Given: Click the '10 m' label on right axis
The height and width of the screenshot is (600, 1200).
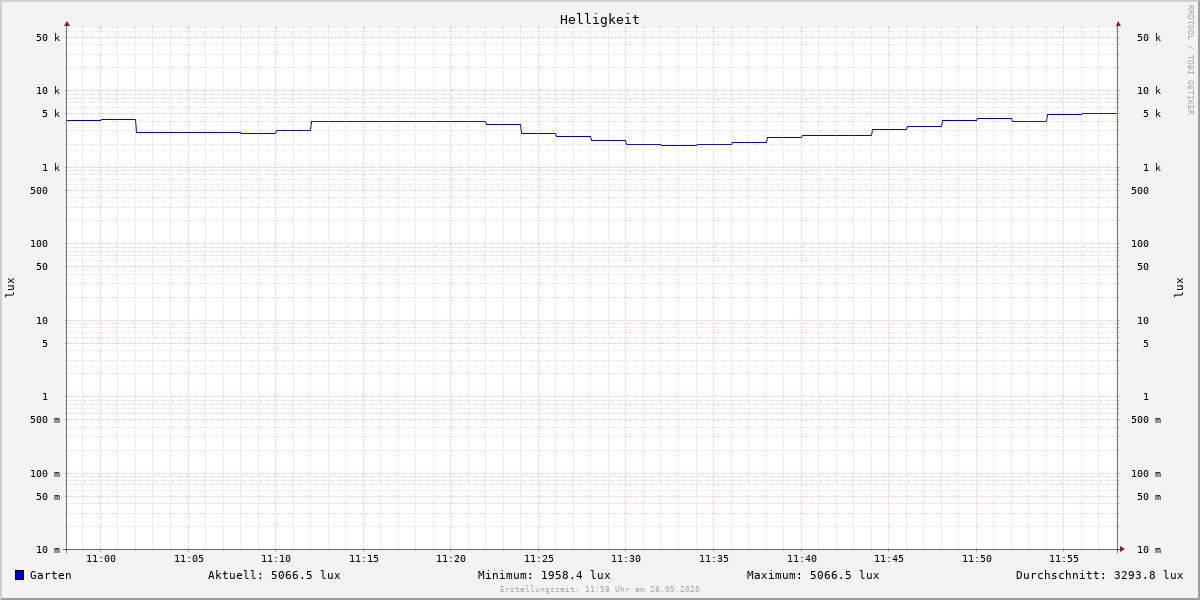Looking at the screenshot, I should coord(1149,550).
